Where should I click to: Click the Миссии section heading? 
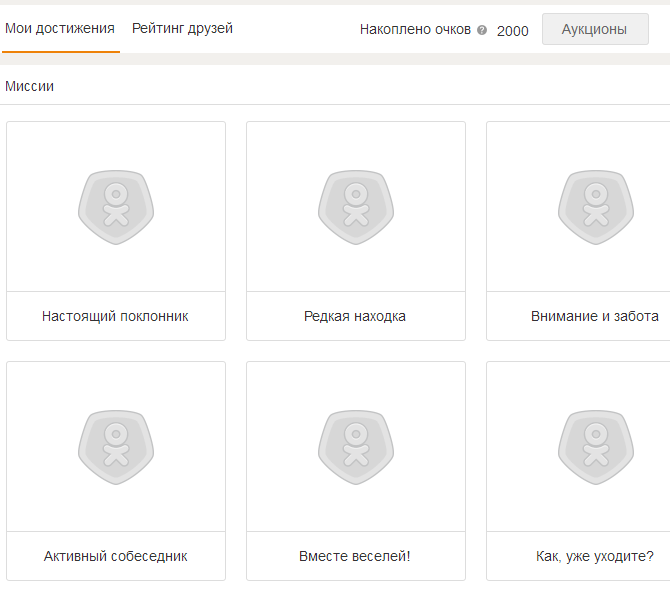[29, 86]
